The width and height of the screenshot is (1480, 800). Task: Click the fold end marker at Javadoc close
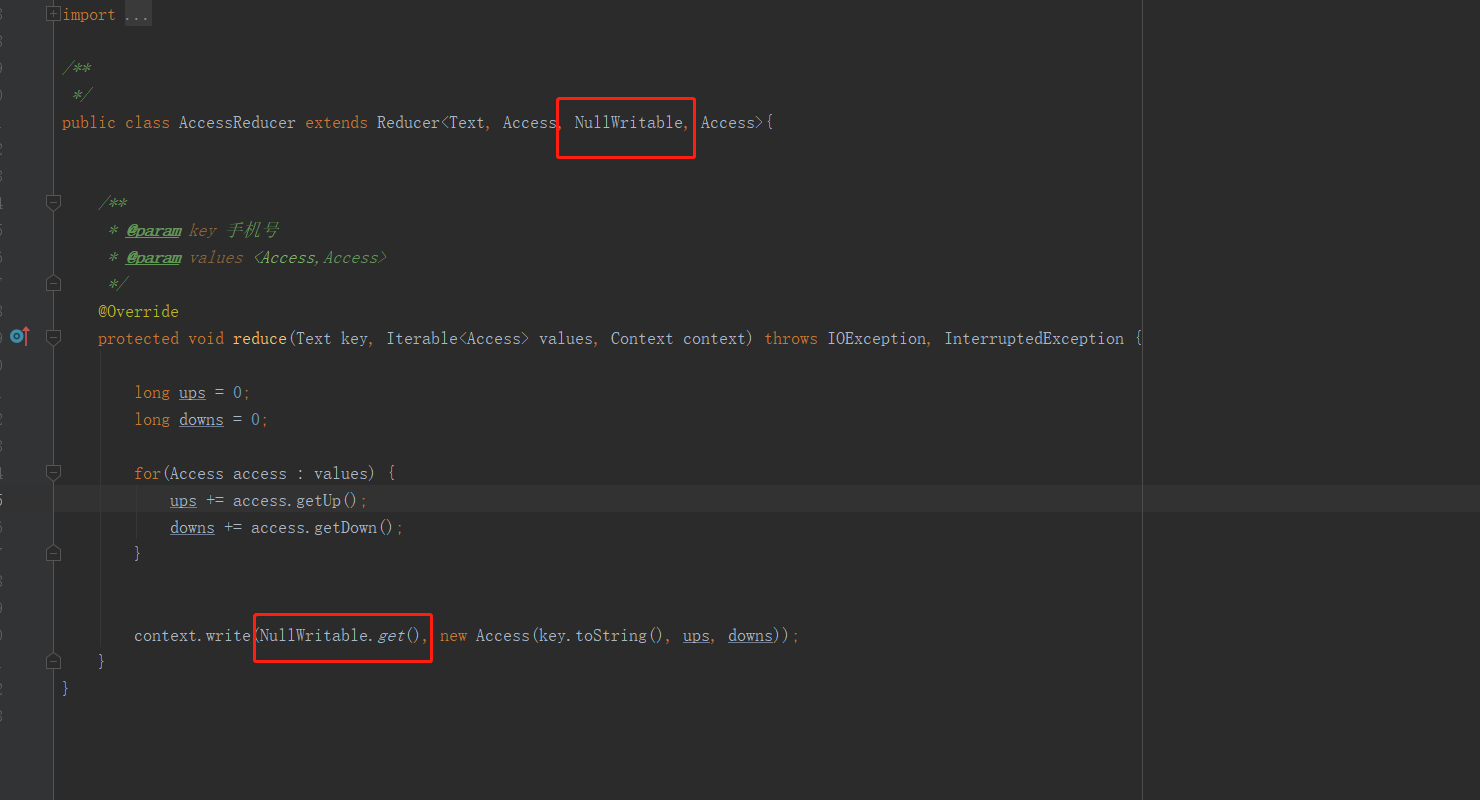coord(53,284)
